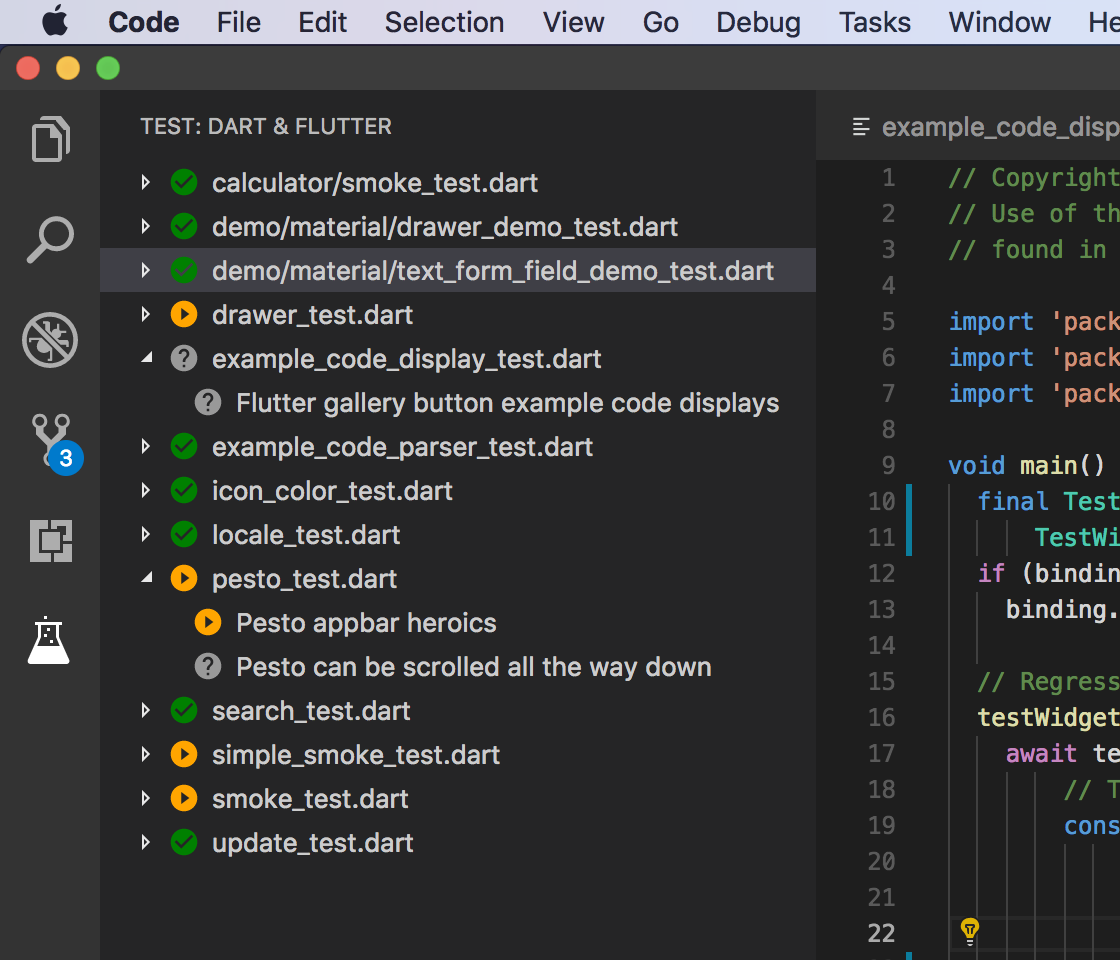Click orange run icon beside drawer_test.dart
Screen dimensions: 1120x960
[x=183, y=315]
